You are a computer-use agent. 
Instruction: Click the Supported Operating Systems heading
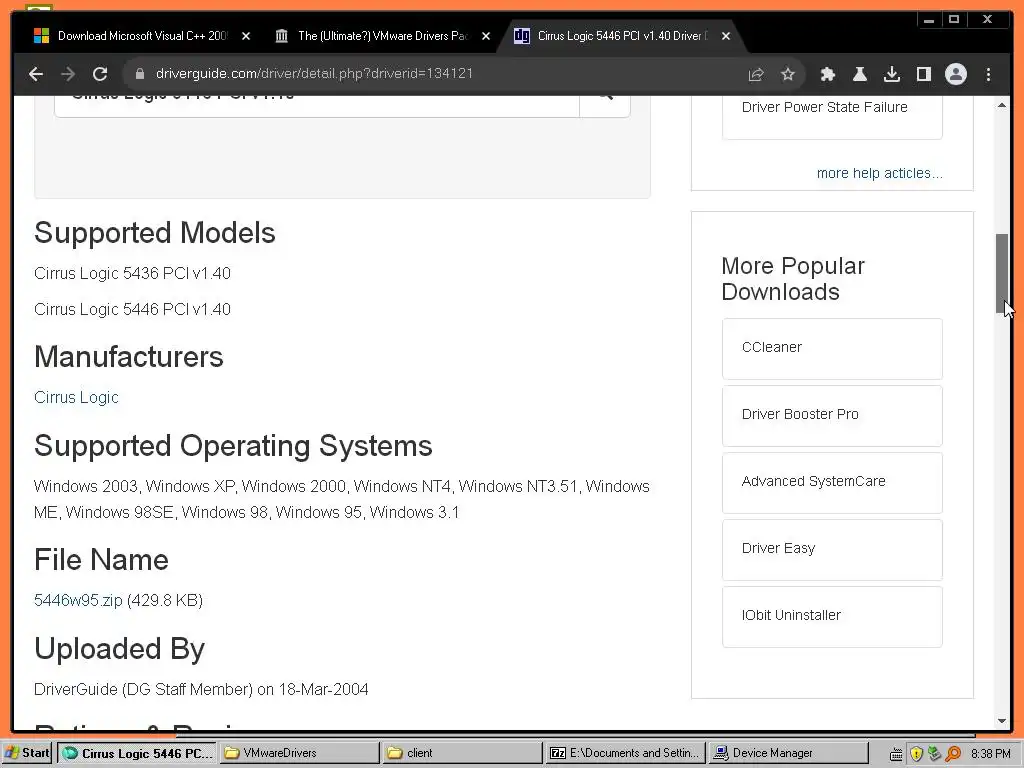[x=233, y=447]
